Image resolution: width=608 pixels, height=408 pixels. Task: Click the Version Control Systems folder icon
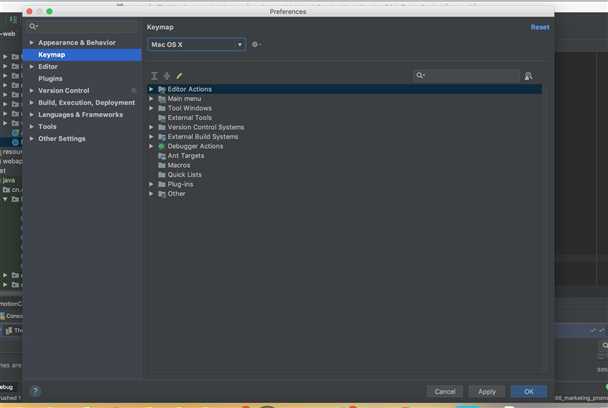pyautogui.click(x=162, y=127)
